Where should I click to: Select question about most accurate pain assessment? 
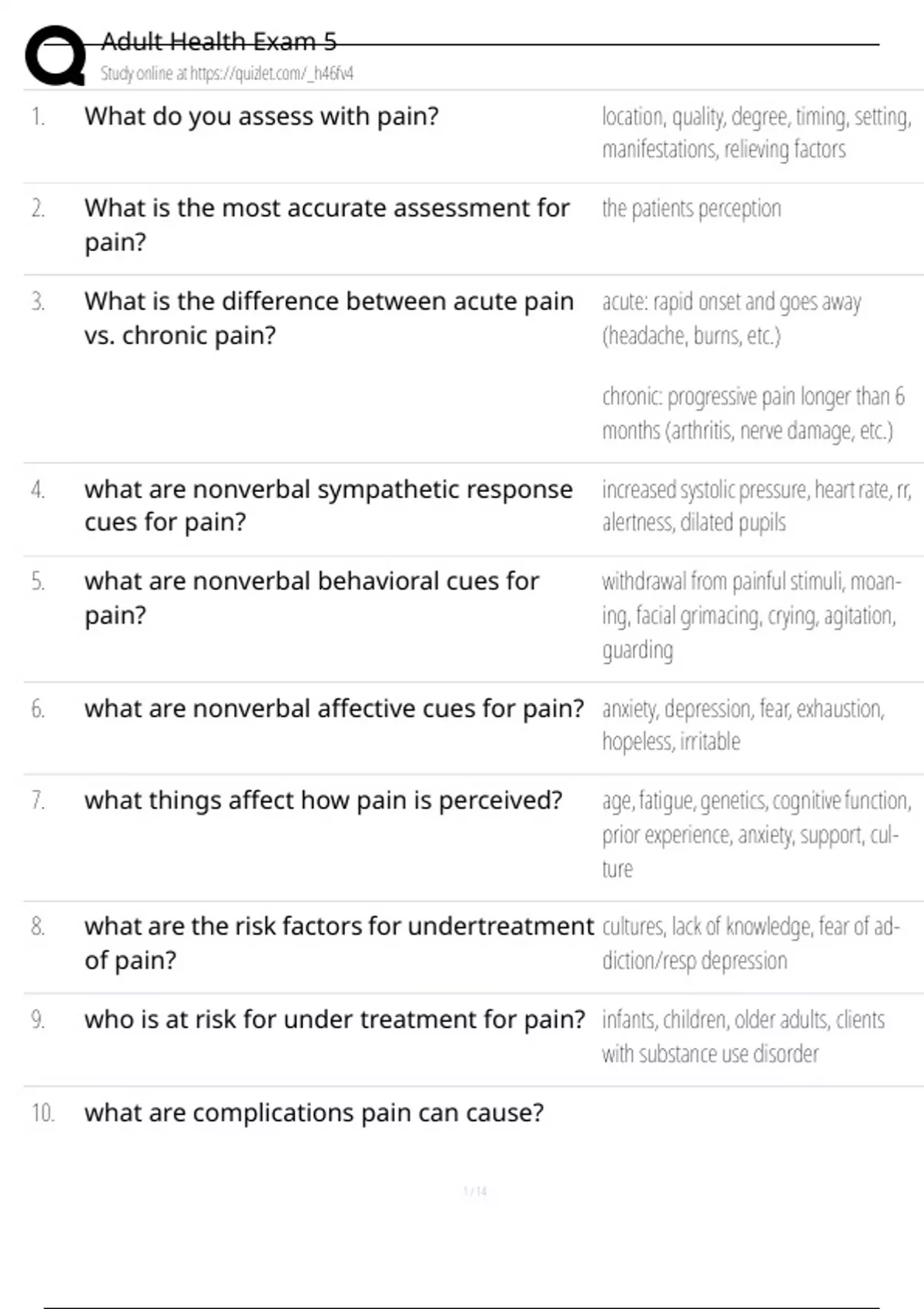click(326, 225)
